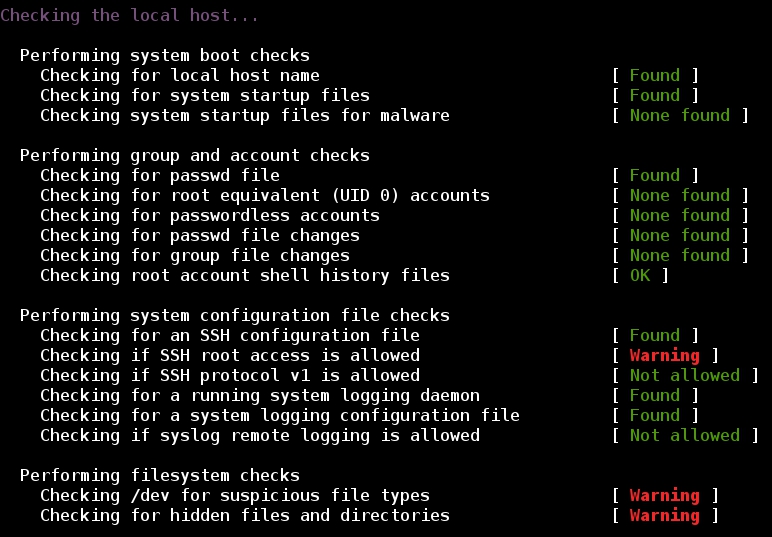The height and width of the screenshot is (537, 772).
Task: Click the Warning for /dev suspicious file types
Action: (x=664, y=495)
